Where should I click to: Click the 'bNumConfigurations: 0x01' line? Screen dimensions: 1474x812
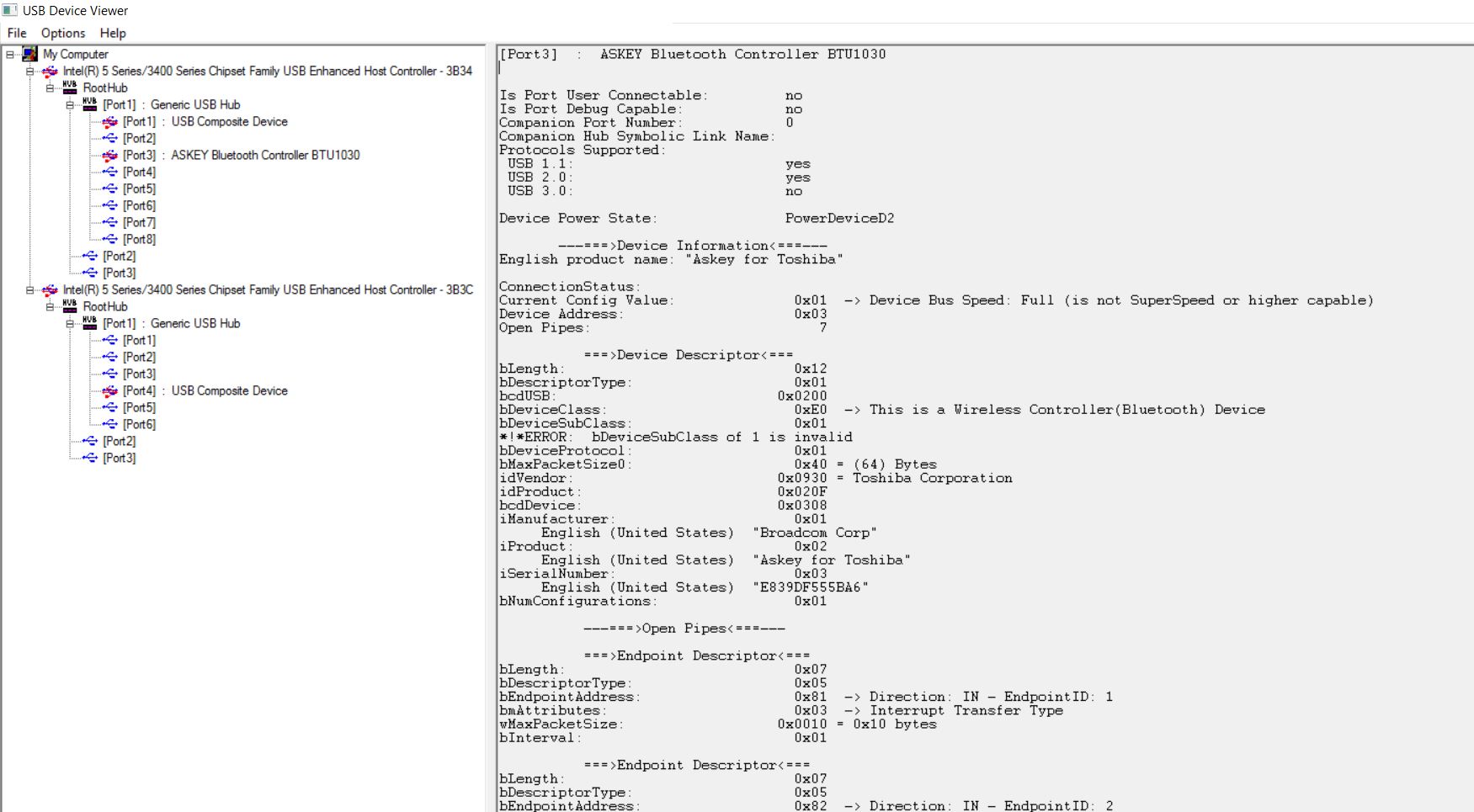pyautogui.click(x=663, y=601)
